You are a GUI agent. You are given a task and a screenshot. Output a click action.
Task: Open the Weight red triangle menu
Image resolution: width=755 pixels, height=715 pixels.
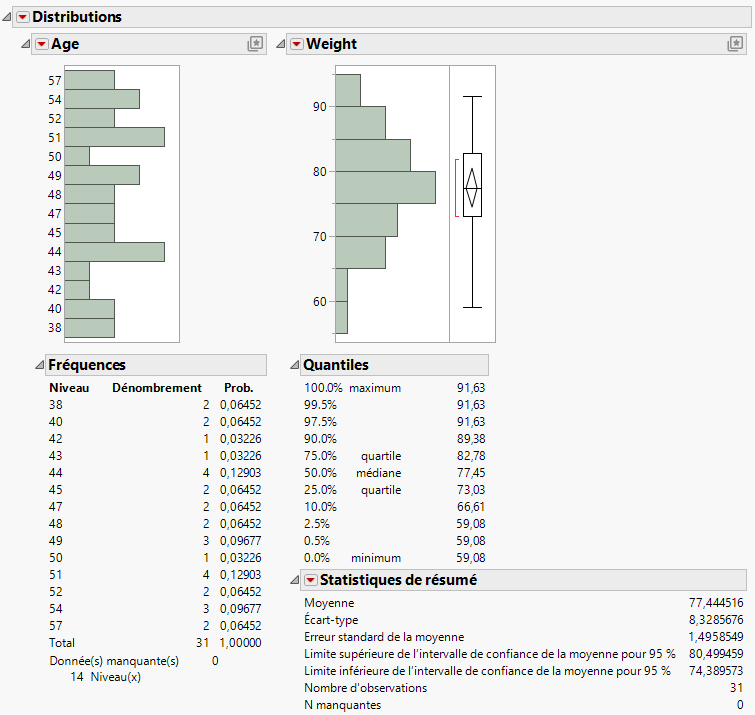click(x=297, y=44)
